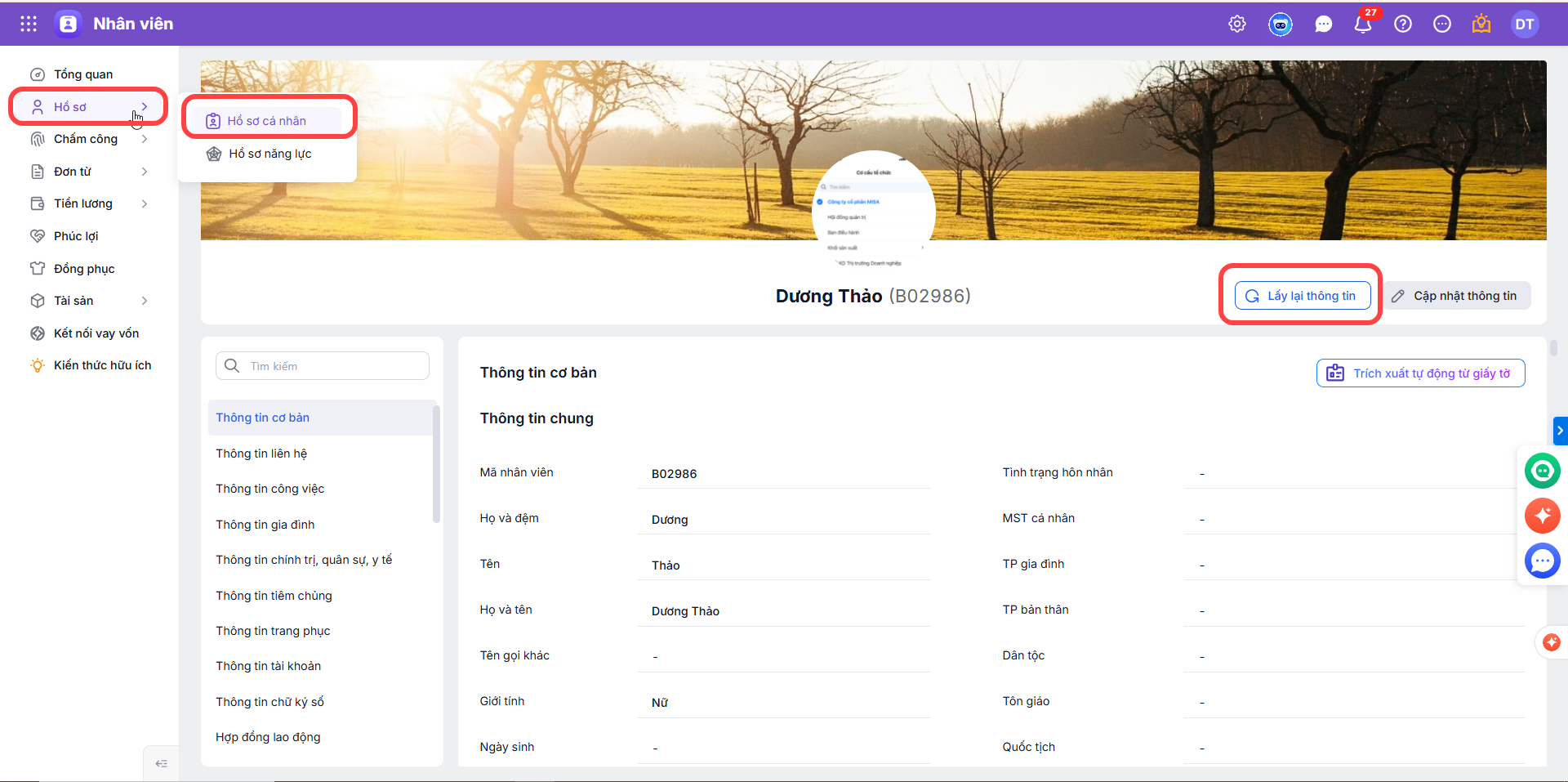
Task: Expand the blue side panel arrow at right edge
Action: coord(1560,431)
